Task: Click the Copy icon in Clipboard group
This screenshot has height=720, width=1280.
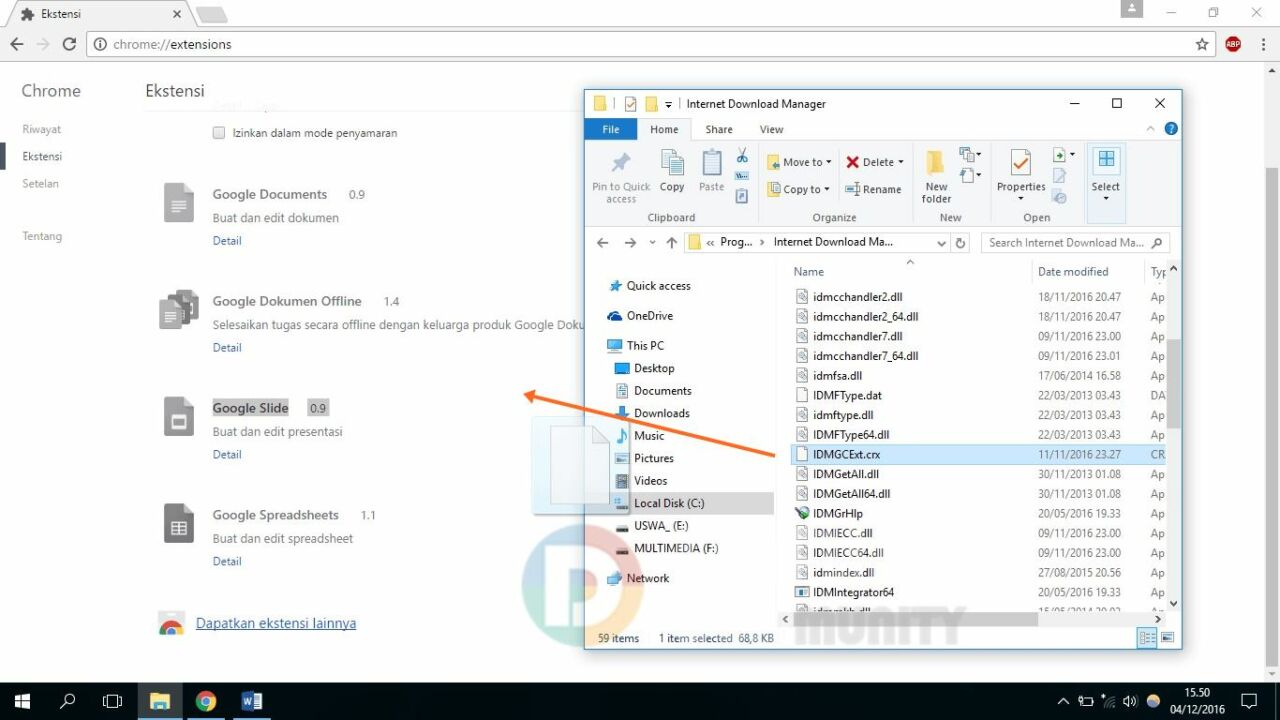Action: 672,170
